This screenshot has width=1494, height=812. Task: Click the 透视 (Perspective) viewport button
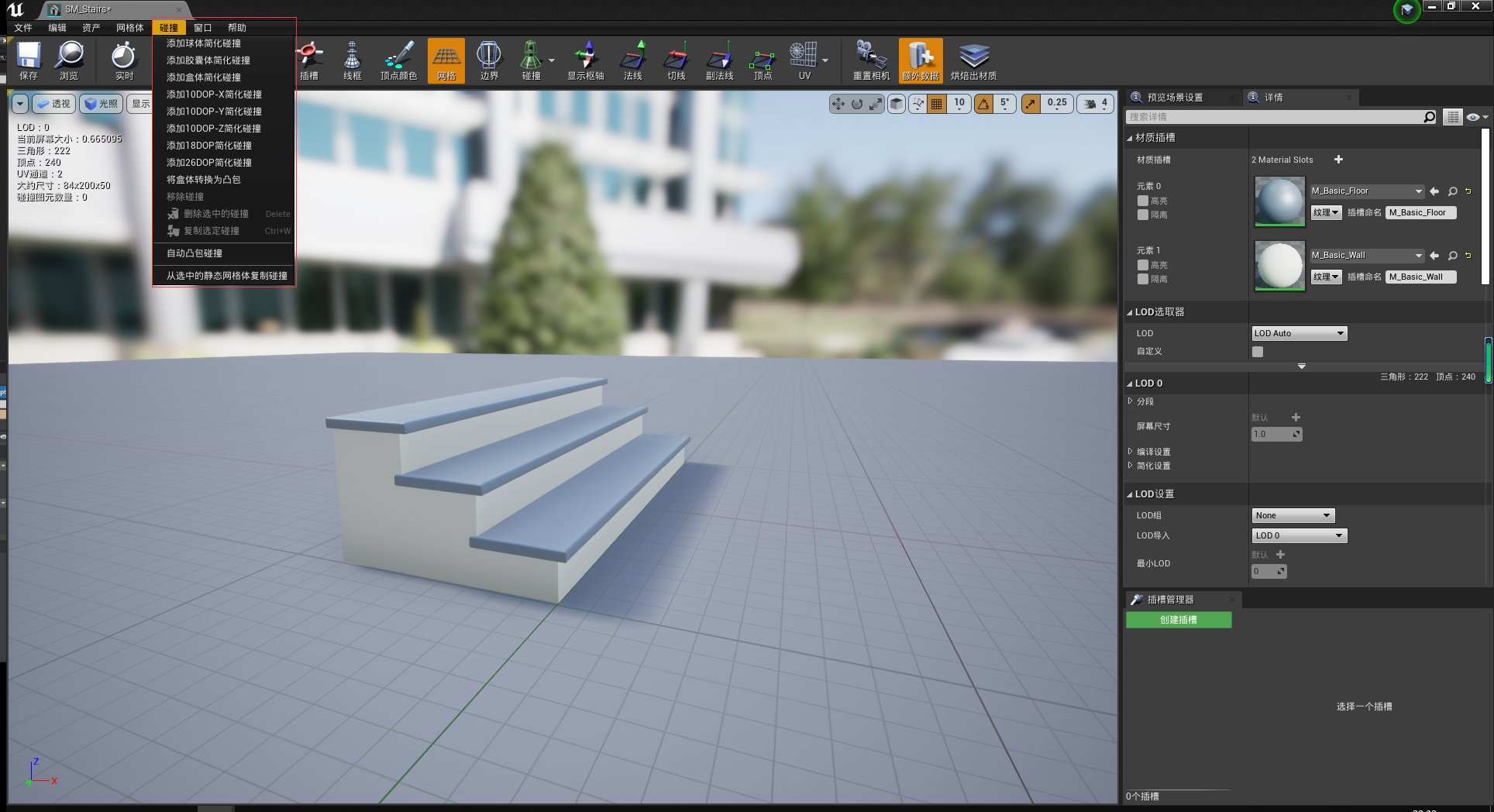tap(53, 104)
